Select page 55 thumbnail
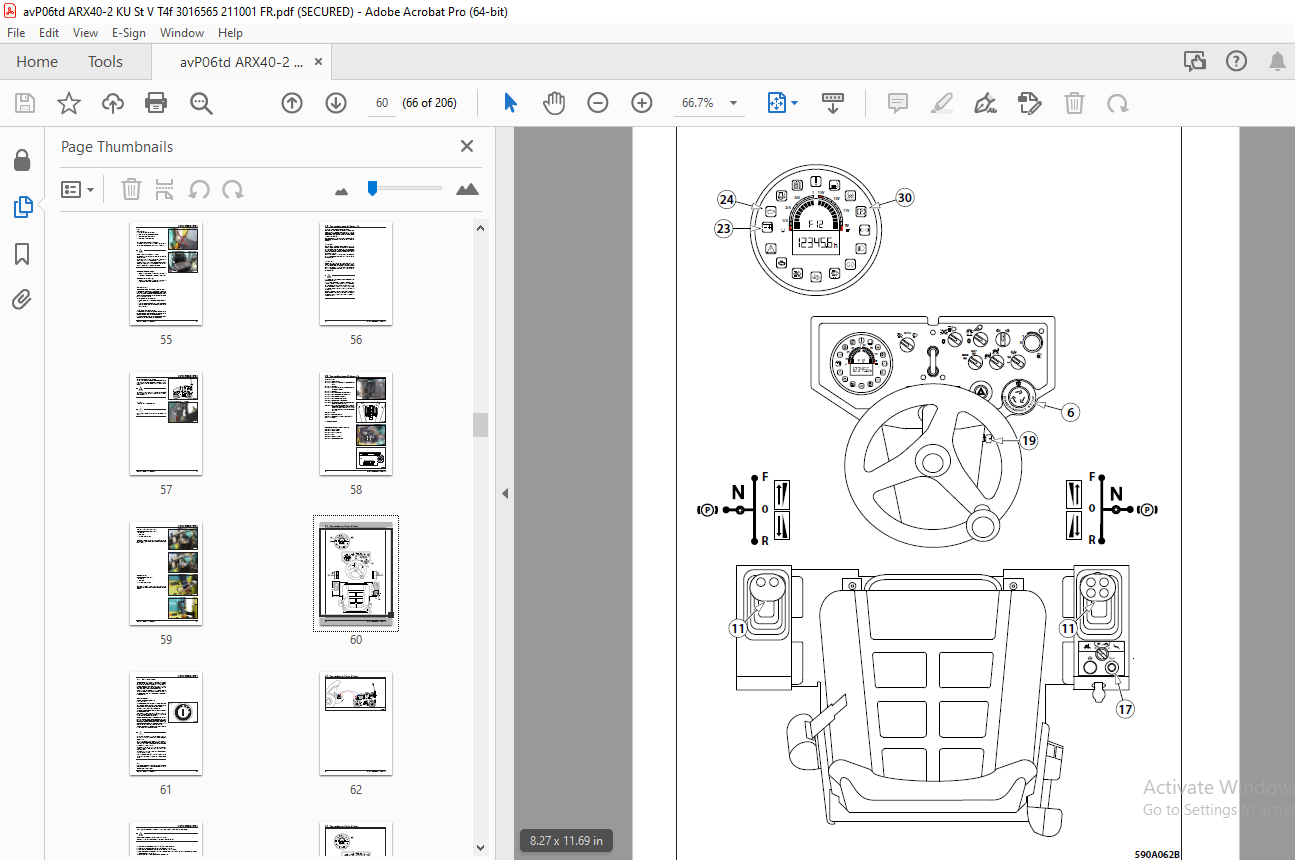 click(166, 274)
